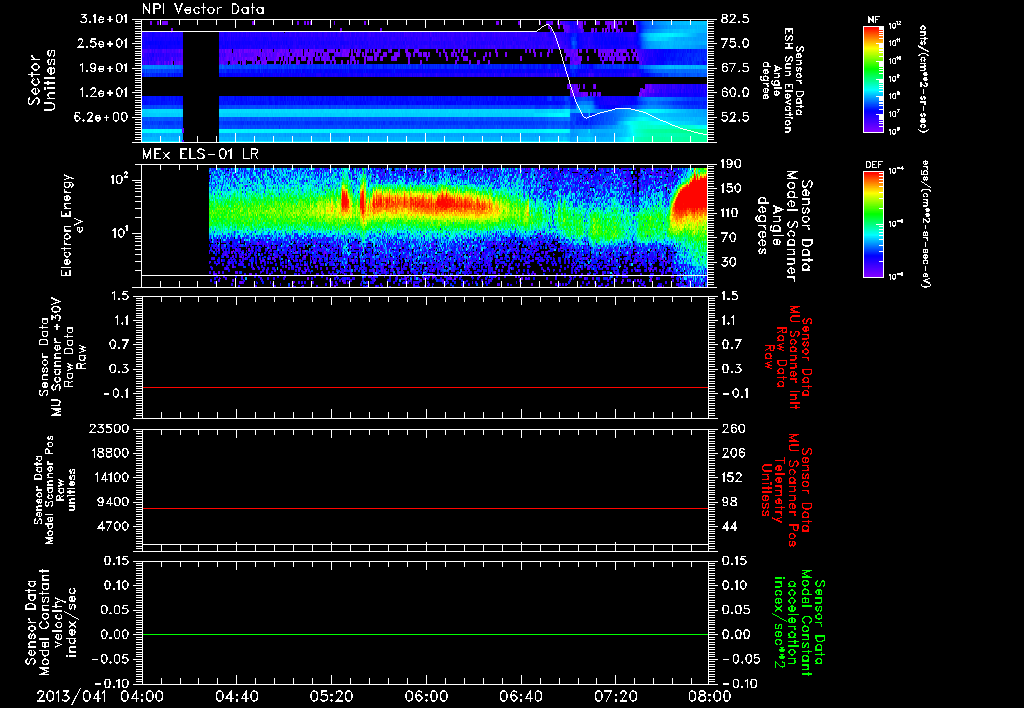1024x708 pixels.
Task: Click the "150" scanner angle tick label
Action: 733,189
